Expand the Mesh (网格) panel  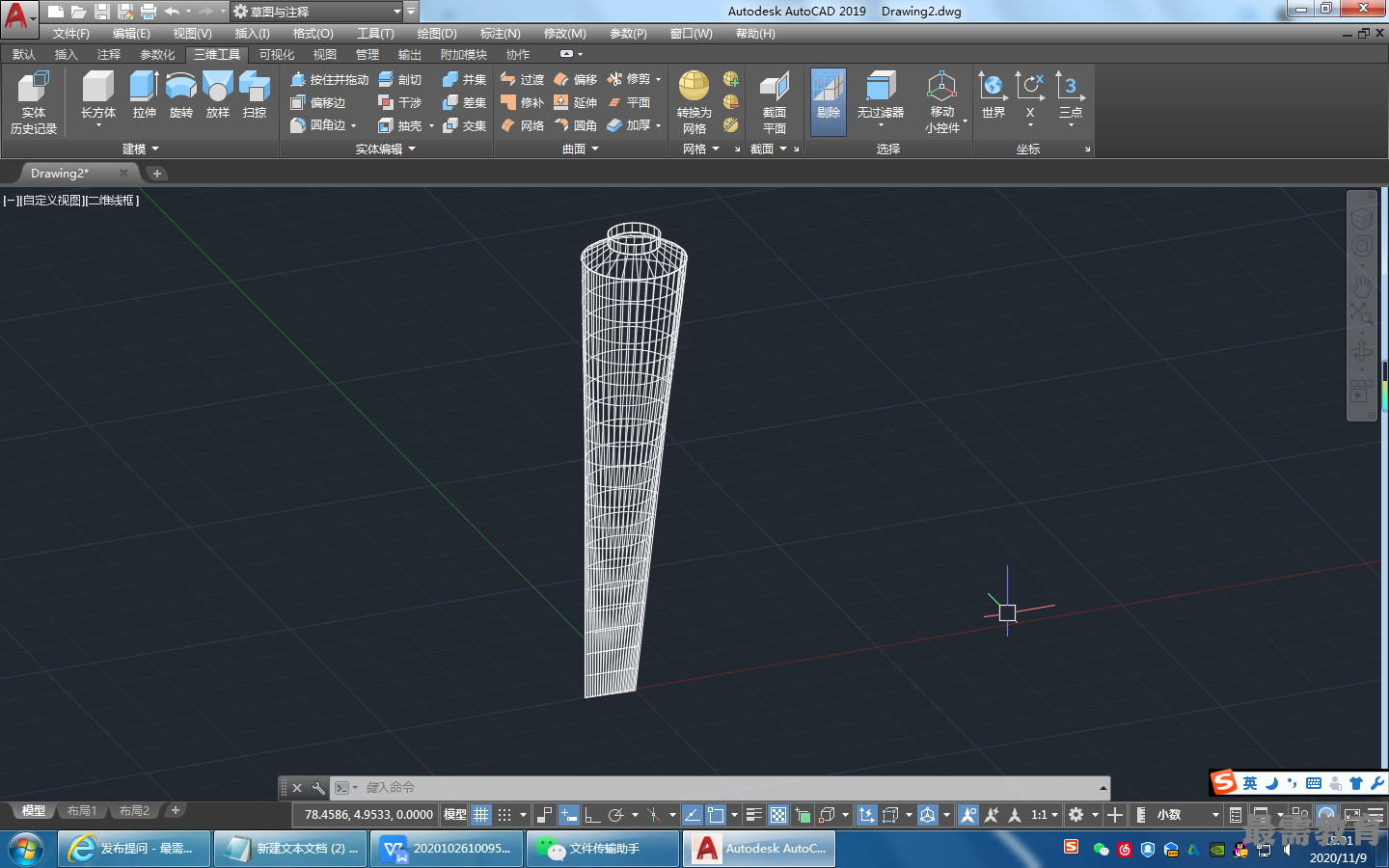point(701,149)
